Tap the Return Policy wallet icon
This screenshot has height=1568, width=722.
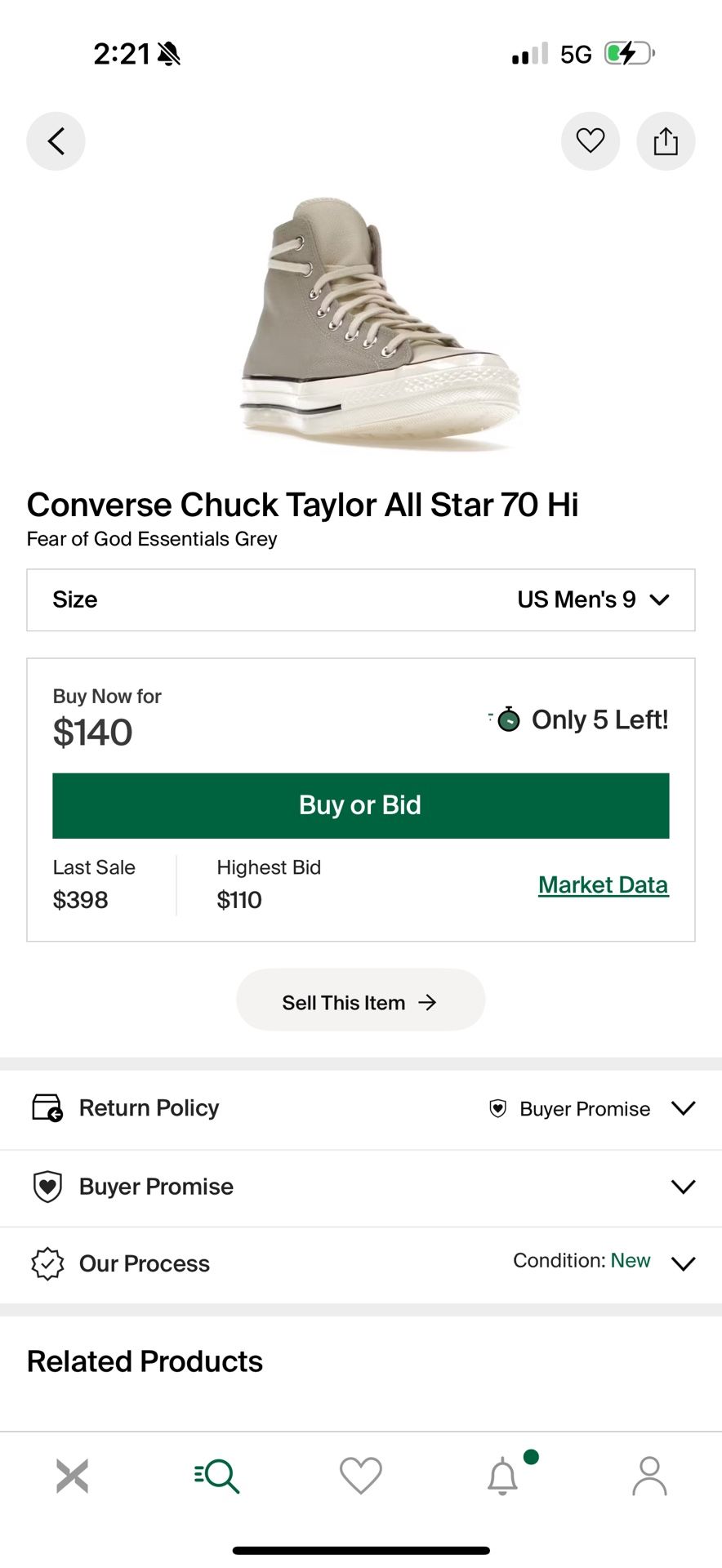47,1108
